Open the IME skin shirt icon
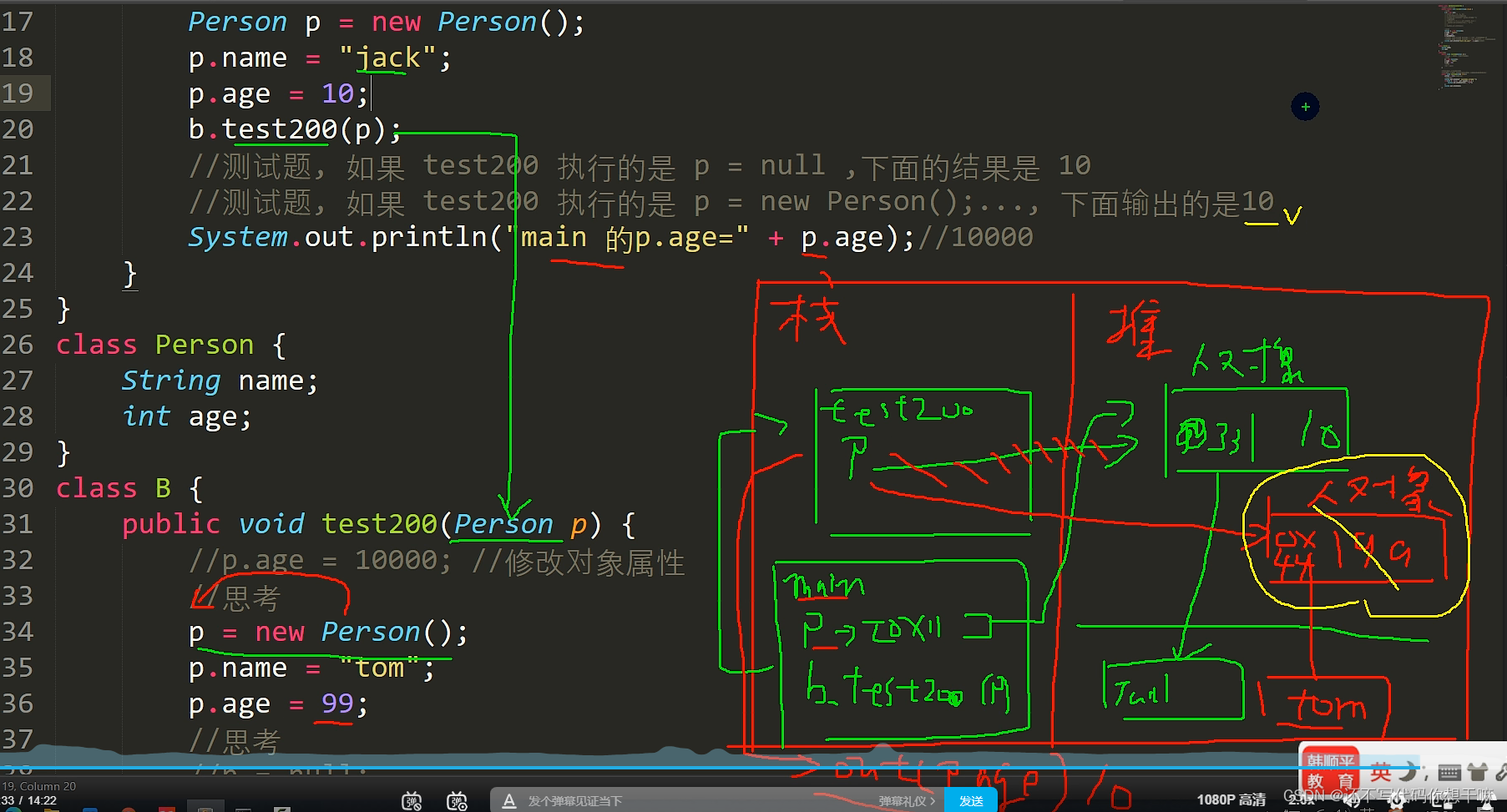Screen dimensions: 1507x812 click(1478, 773)
